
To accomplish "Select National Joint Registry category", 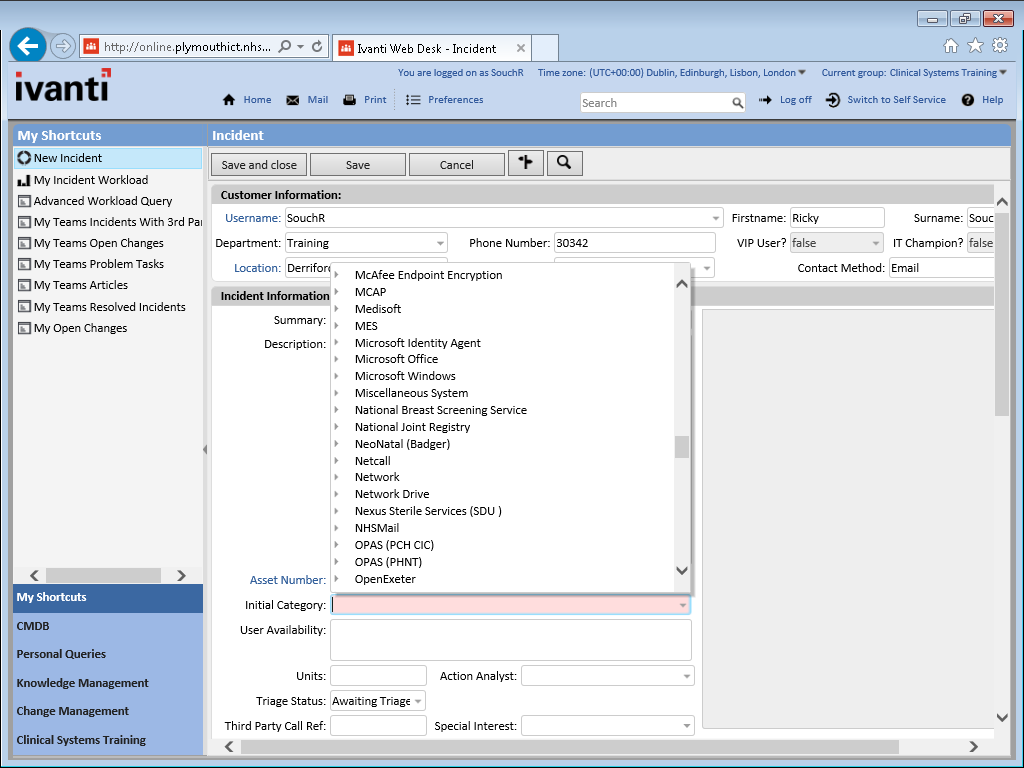I will (x=412, y=427).
